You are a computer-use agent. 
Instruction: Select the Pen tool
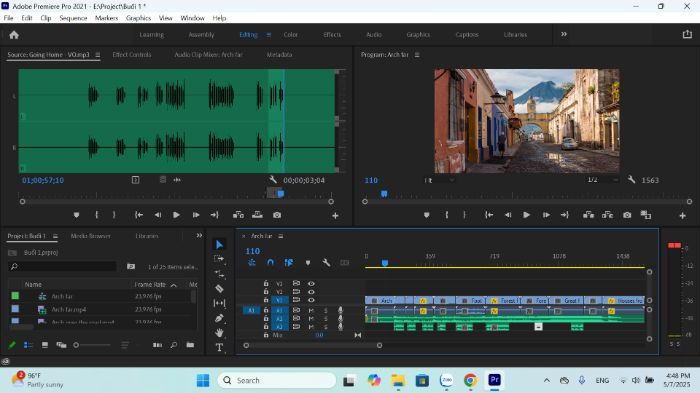(219, 318)
